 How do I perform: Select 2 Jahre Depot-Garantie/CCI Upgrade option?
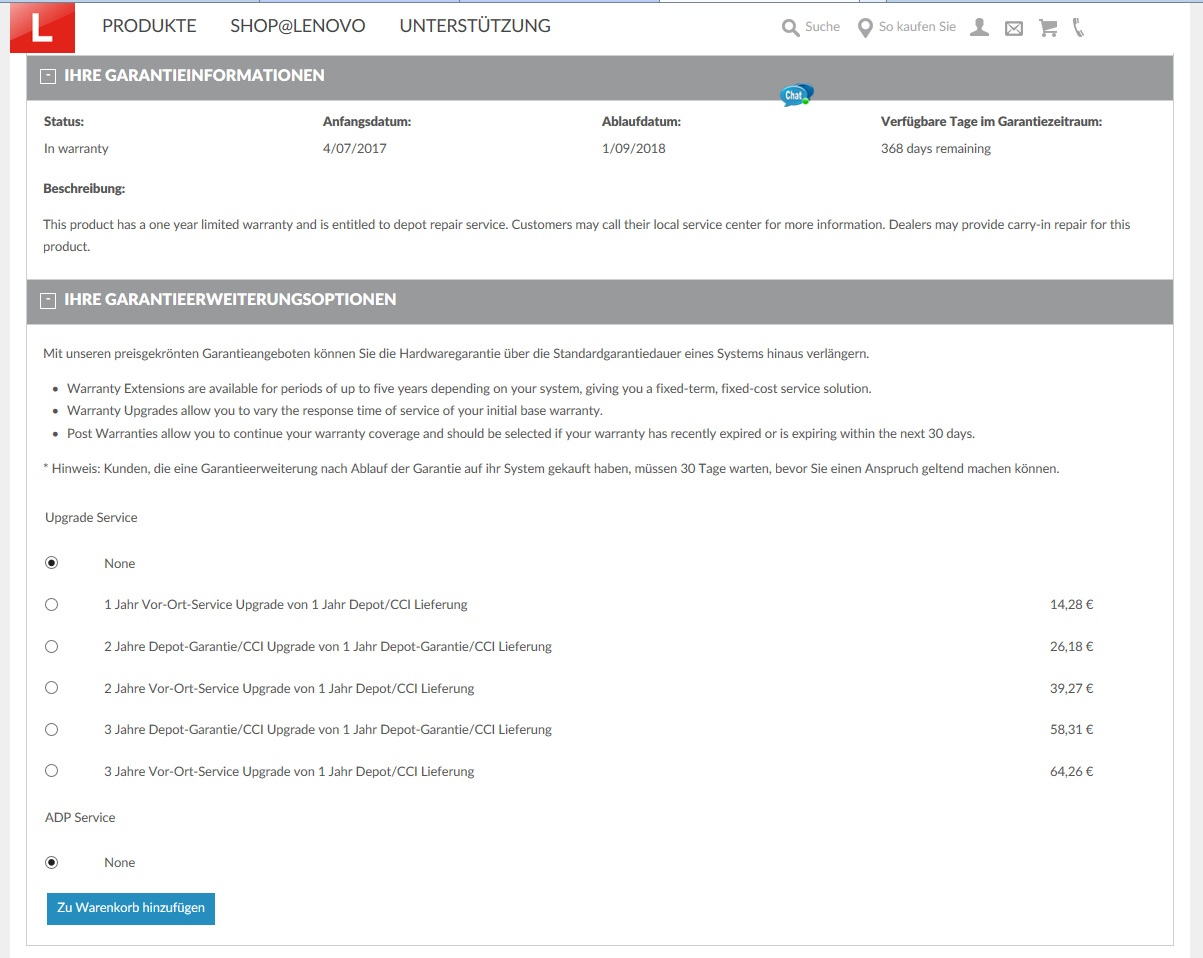(52, 646)
